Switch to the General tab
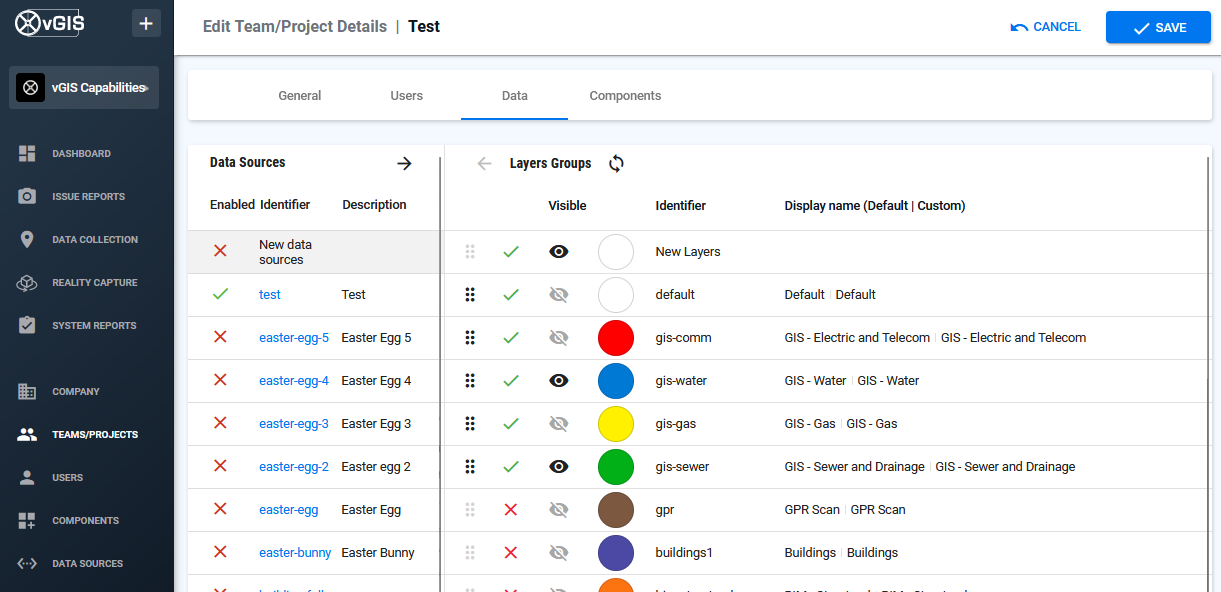The height and width of the screenshot is (592, 1221). 300,96
